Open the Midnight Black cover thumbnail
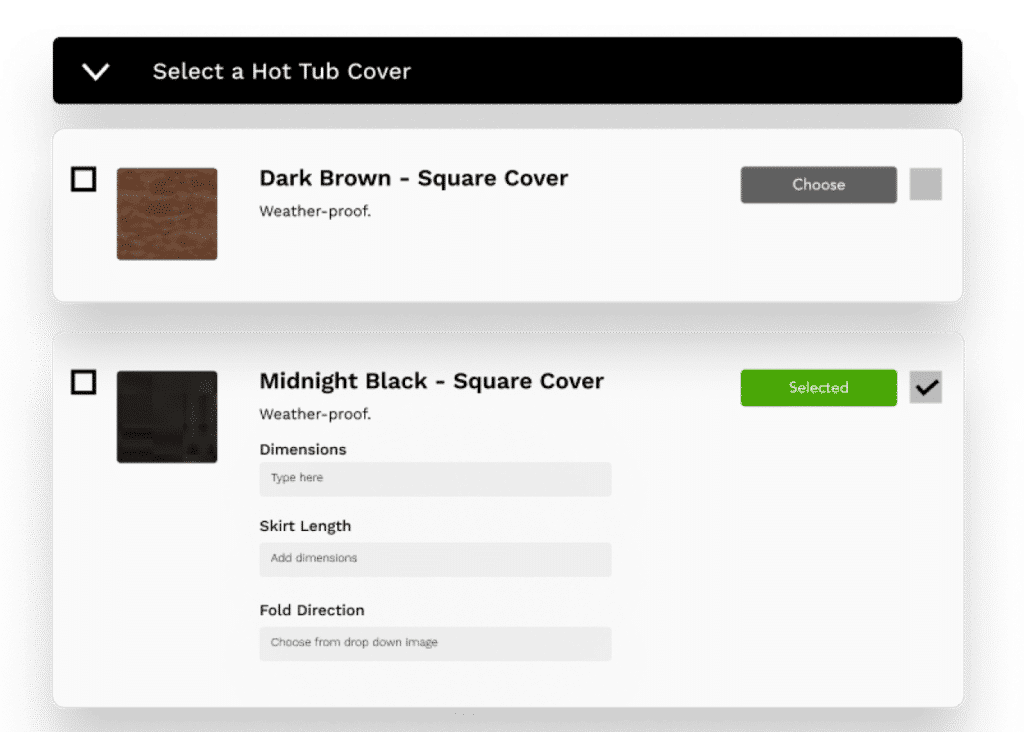 coord(167,417)
